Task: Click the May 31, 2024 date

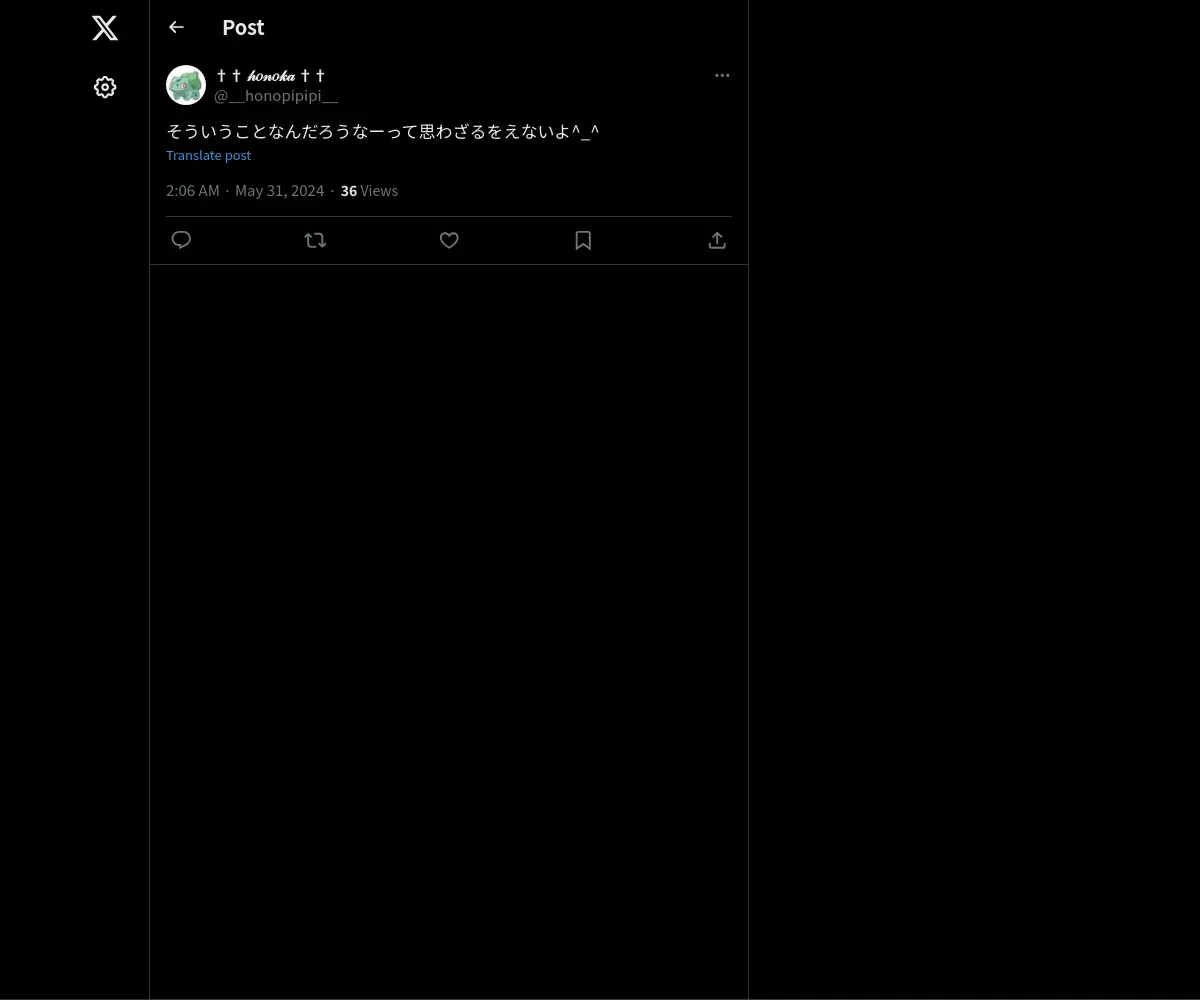Action: point(279,190)
